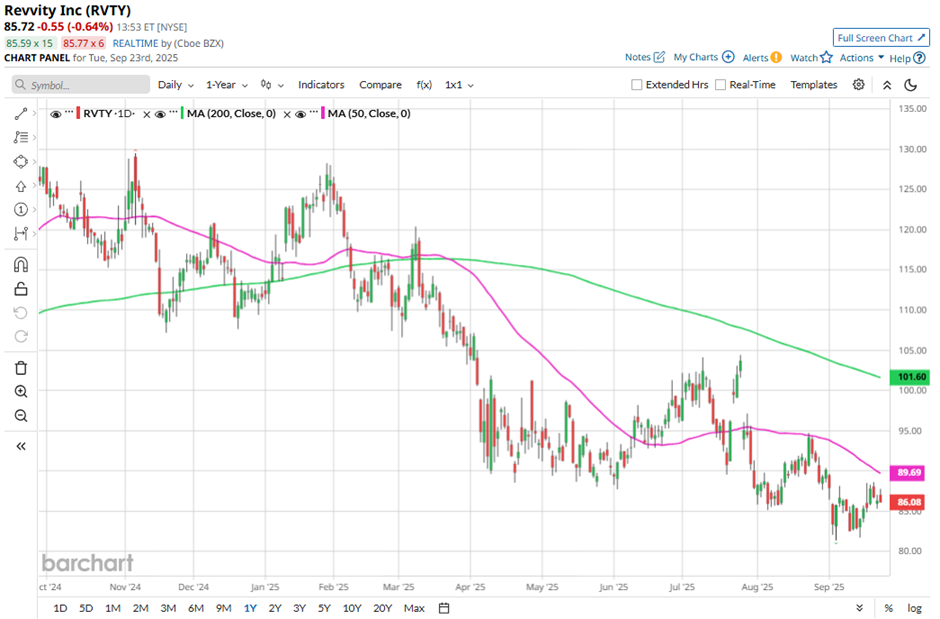Viewport: 940px width, 619px height.
Task: Toggle percent scale on price axis
Action: (888, 608)
